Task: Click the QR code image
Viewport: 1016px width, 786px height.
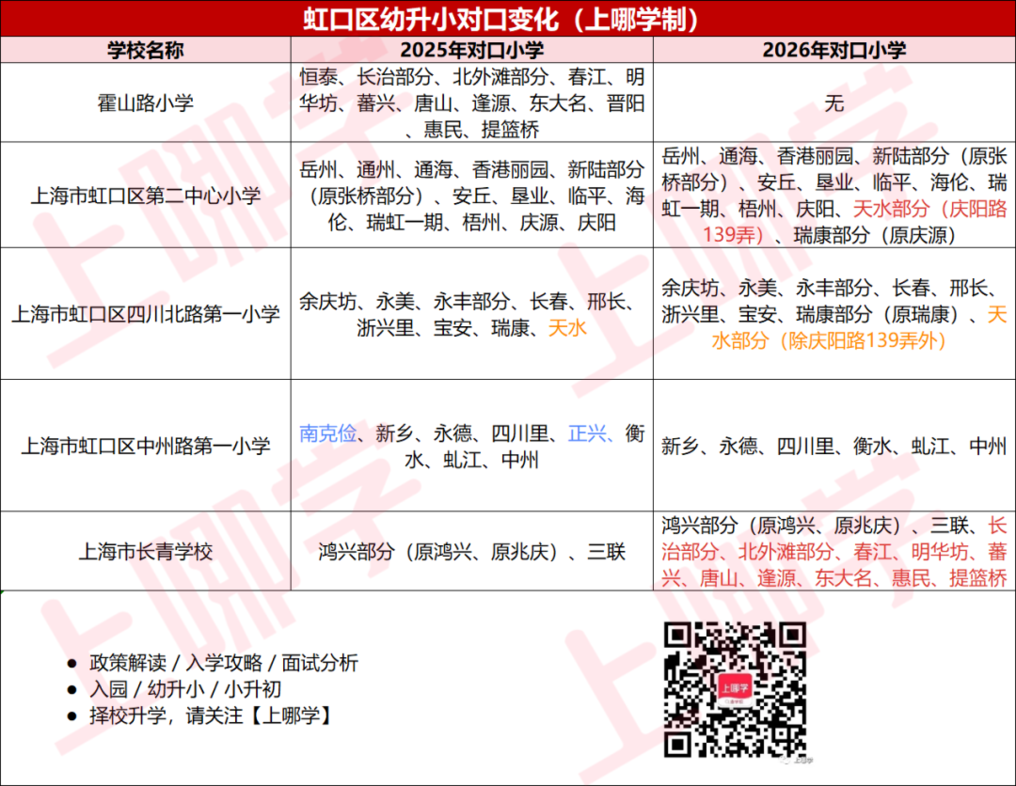Action: (735, 689)
